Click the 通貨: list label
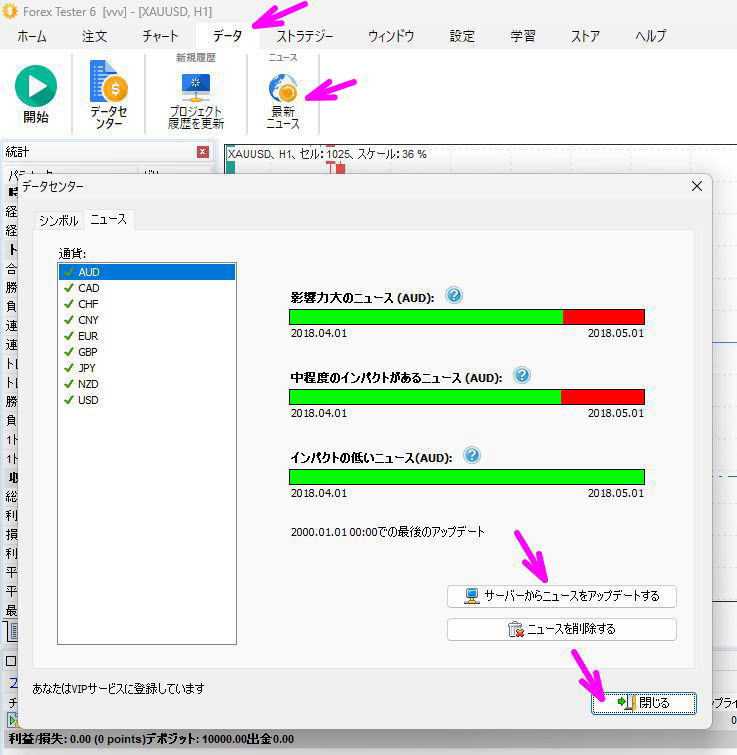Screen dimensions: 737x755 [72, 253]
